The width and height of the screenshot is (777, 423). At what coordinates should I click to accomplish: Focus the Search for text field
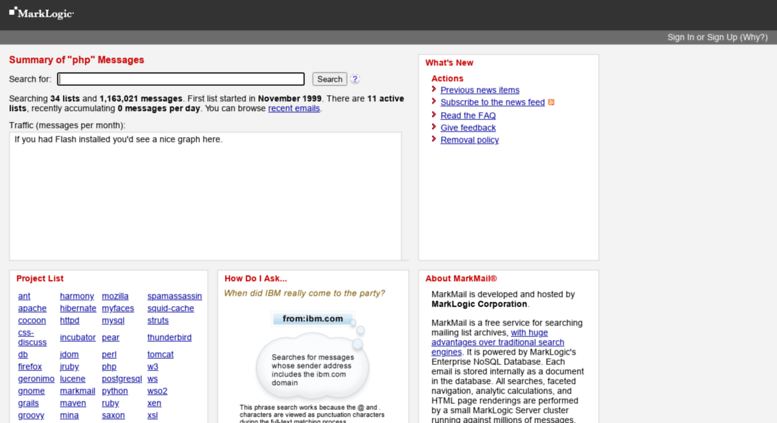pos(181,79)
